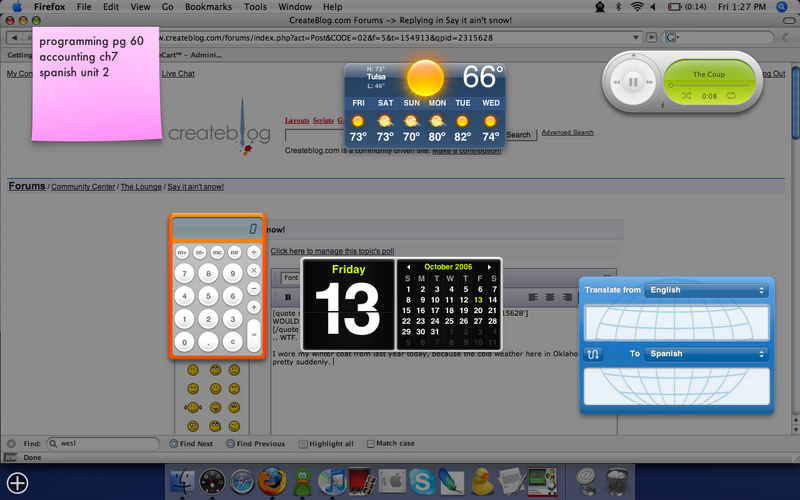Open the View menu
The height and width of the screenshot is (500, 800).
(140, 7)
